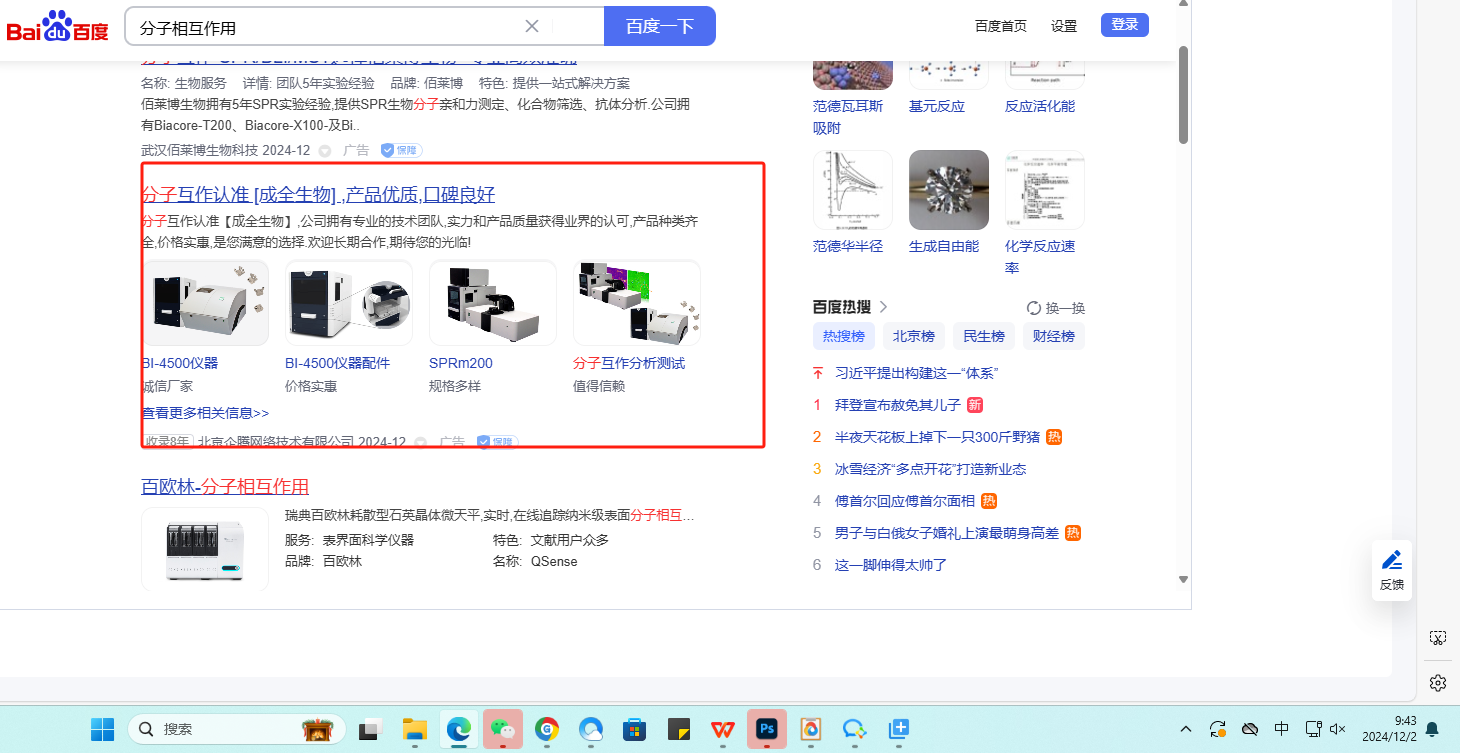Open Google Chrome from the taskbar
This screenshot has width=1460, height=753.
[x=547, y=729]
